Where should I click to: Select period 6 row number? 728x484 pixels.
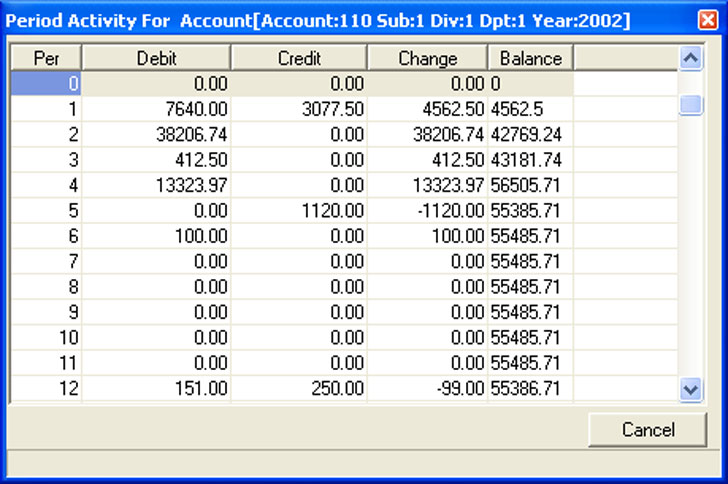coord(46,236)
